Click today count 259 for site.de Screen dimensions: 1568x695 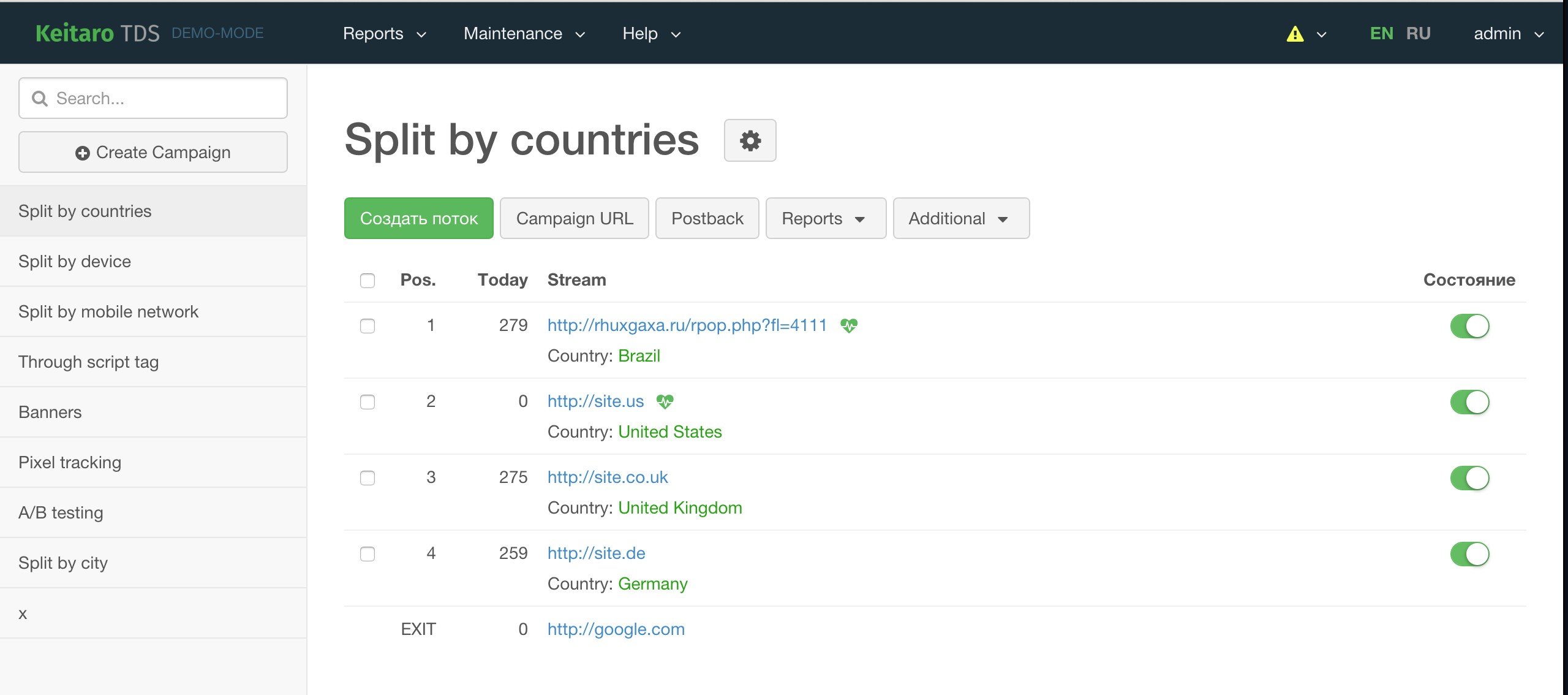point(513,553)
